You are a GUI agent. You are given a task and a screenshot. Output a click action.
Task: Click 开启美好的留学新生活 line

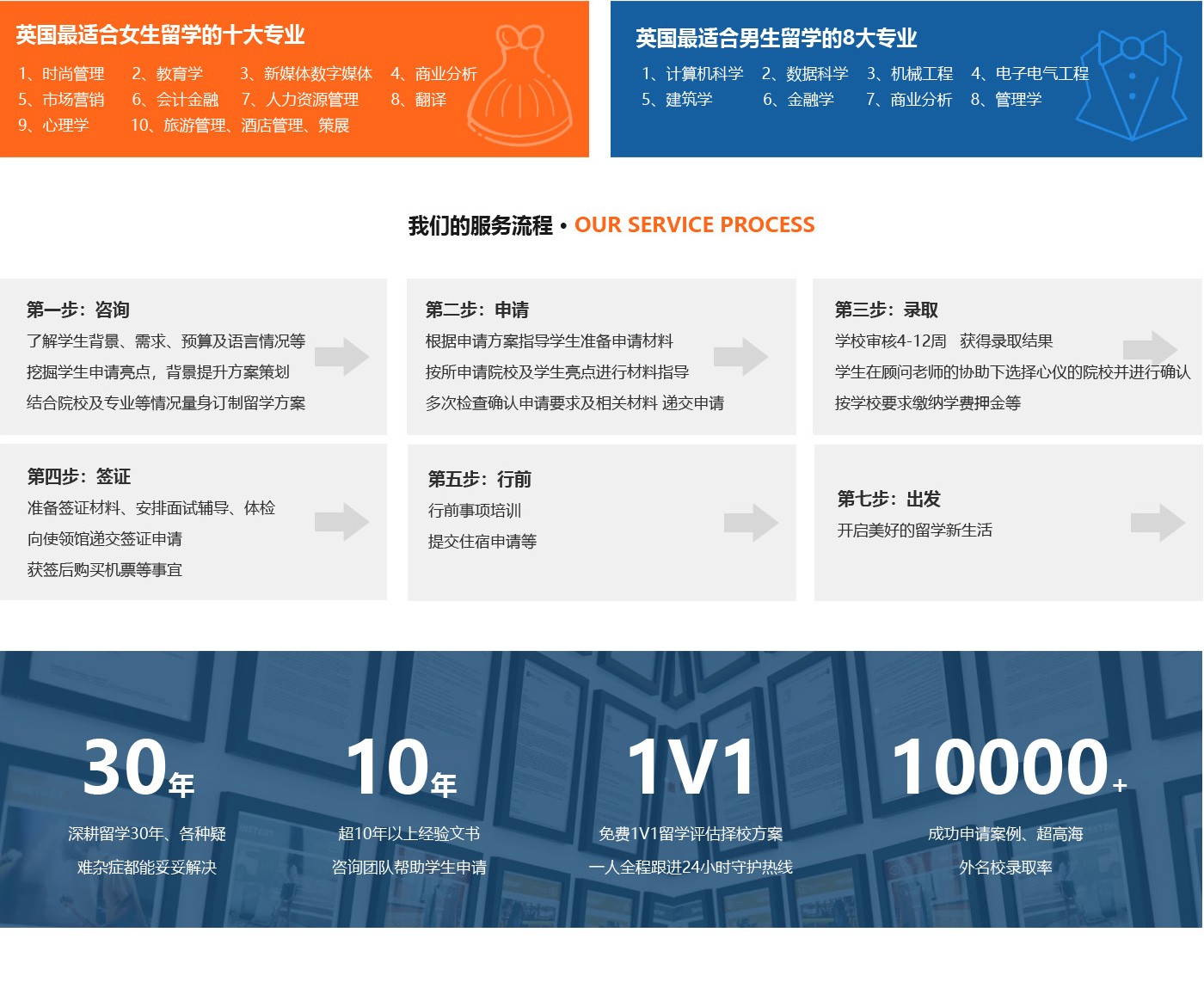click(x=915, y=531)
